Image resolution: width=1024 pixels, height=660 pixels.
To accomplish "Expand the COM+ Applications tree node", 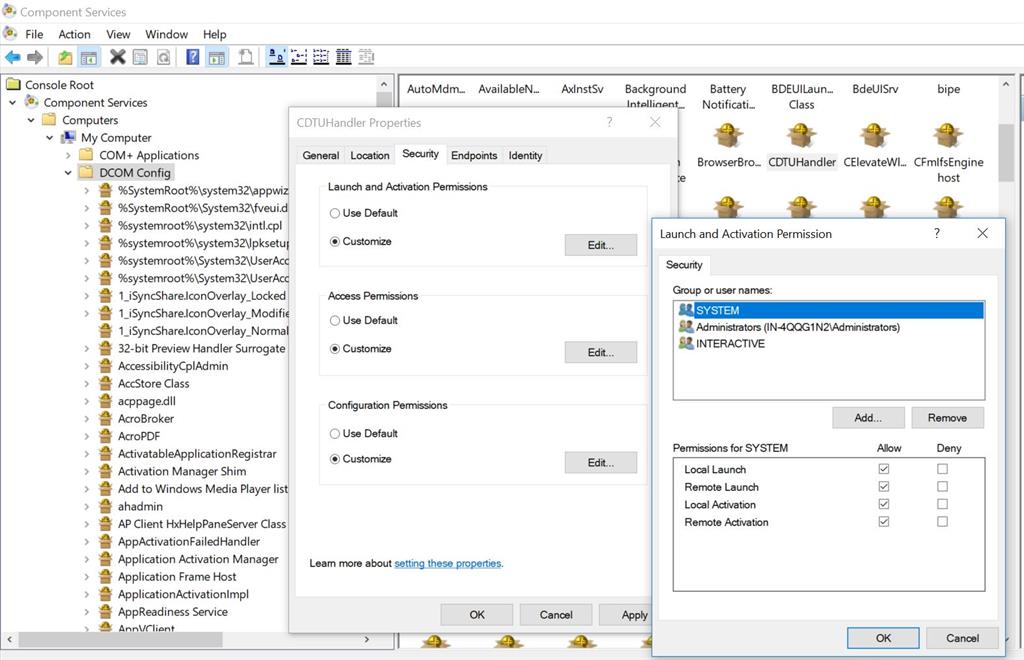I will [68, 155].
